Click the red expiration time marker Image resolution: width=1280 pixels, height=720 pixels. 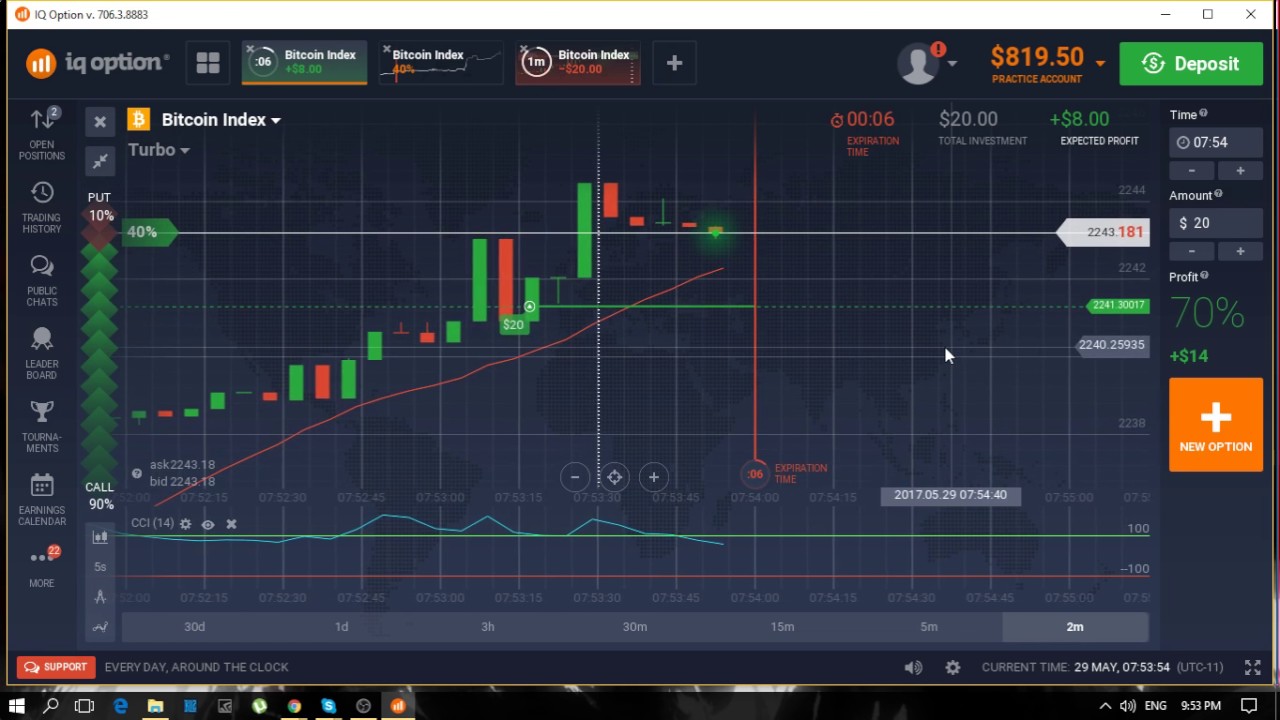click(x=755, y=474)
